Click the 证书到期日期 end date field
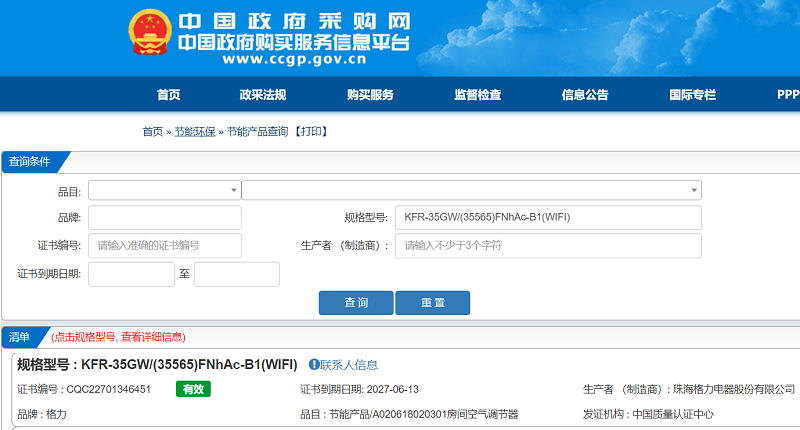Viewport: 800px width, 430px height. [x=237, y=274]
